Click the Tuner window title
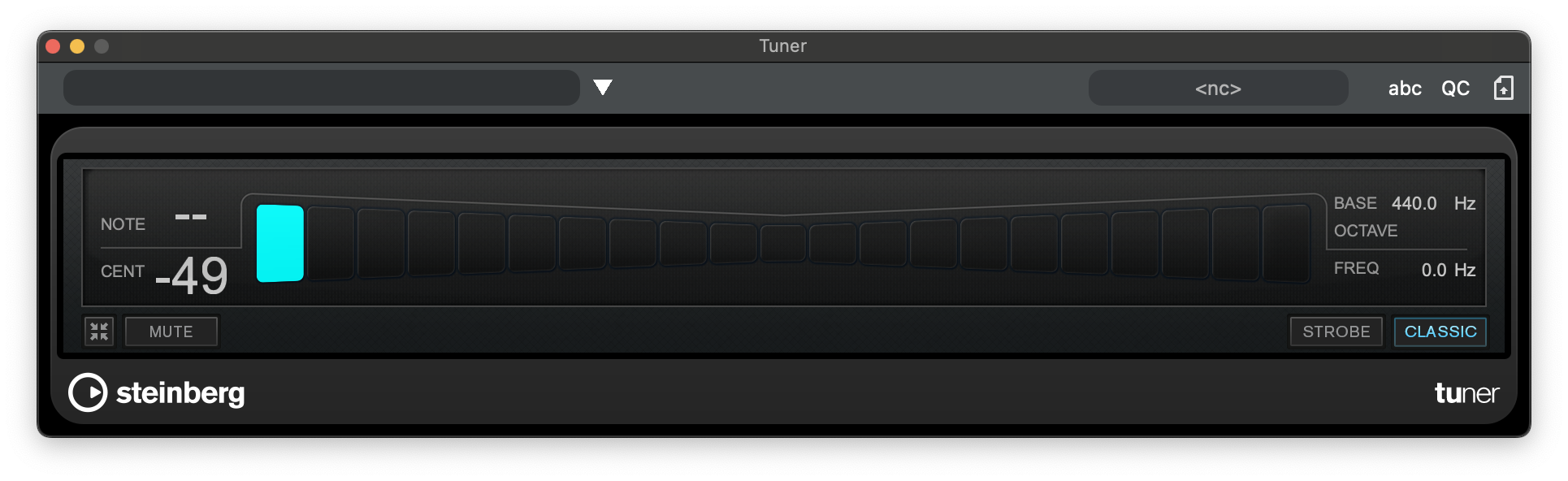Image resolution: width=1568 pixels, height=481 pixels. tap(782, 46)
